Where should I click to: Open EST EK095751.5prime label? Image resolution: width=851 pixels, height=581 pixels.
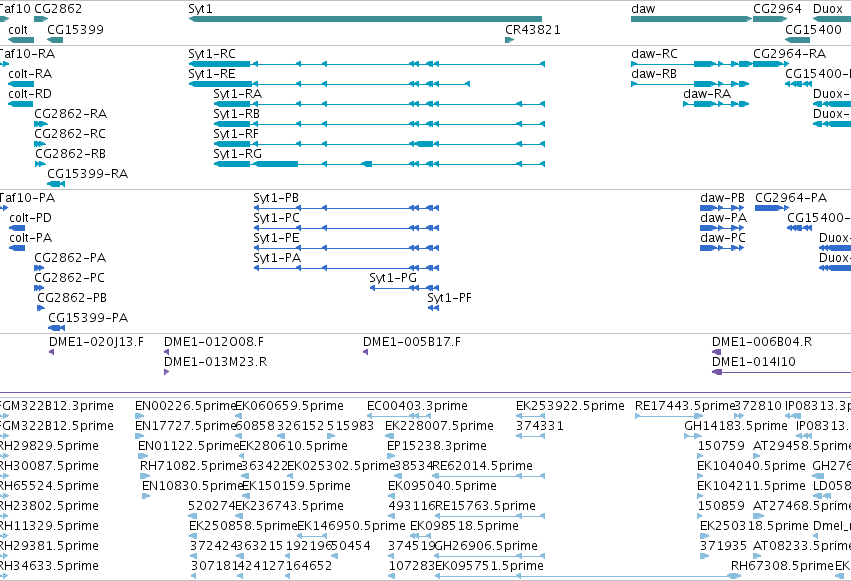point(490,566)
